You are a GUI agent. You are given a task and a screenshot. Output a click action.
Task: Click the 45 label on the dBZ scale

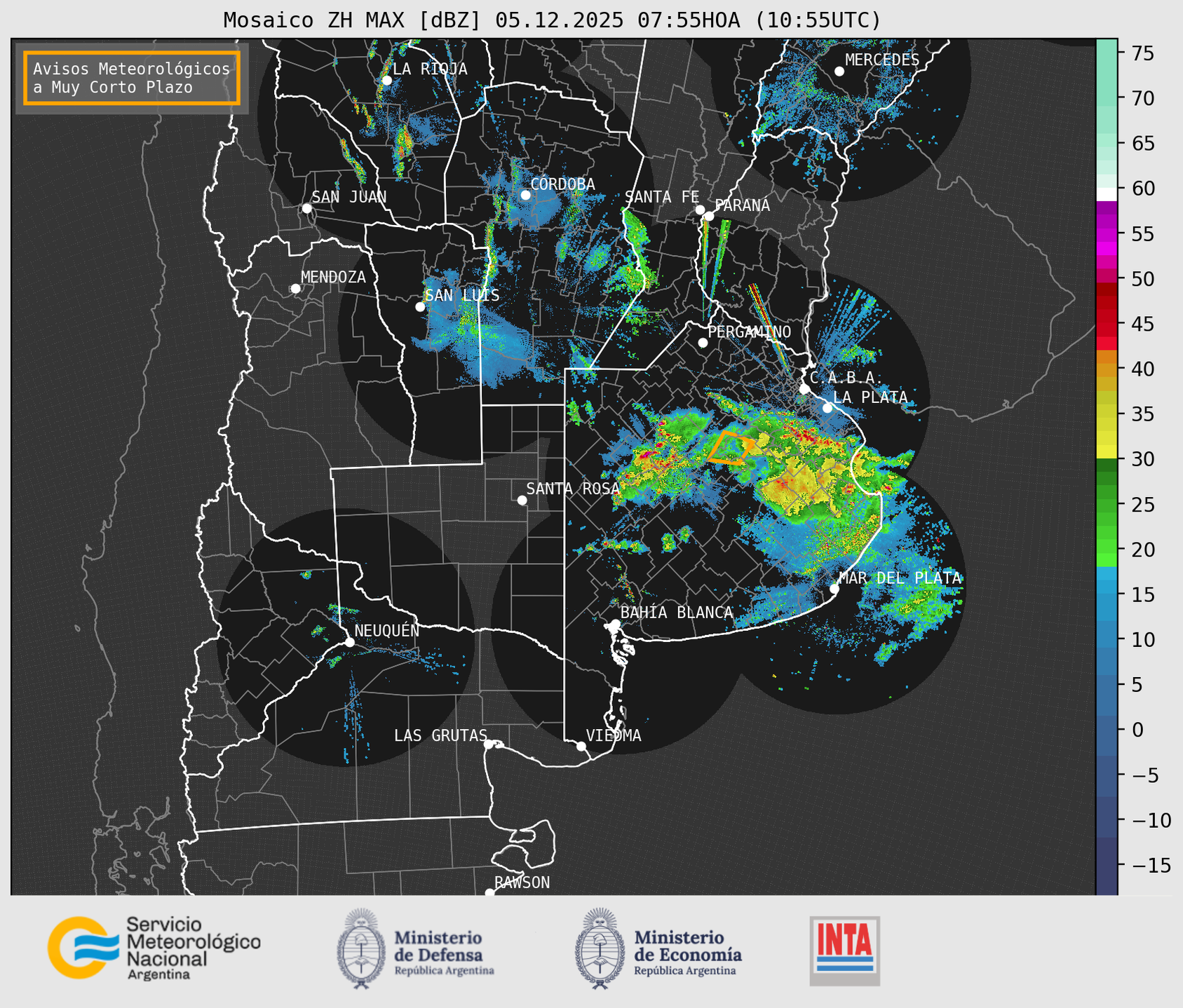1142,324
